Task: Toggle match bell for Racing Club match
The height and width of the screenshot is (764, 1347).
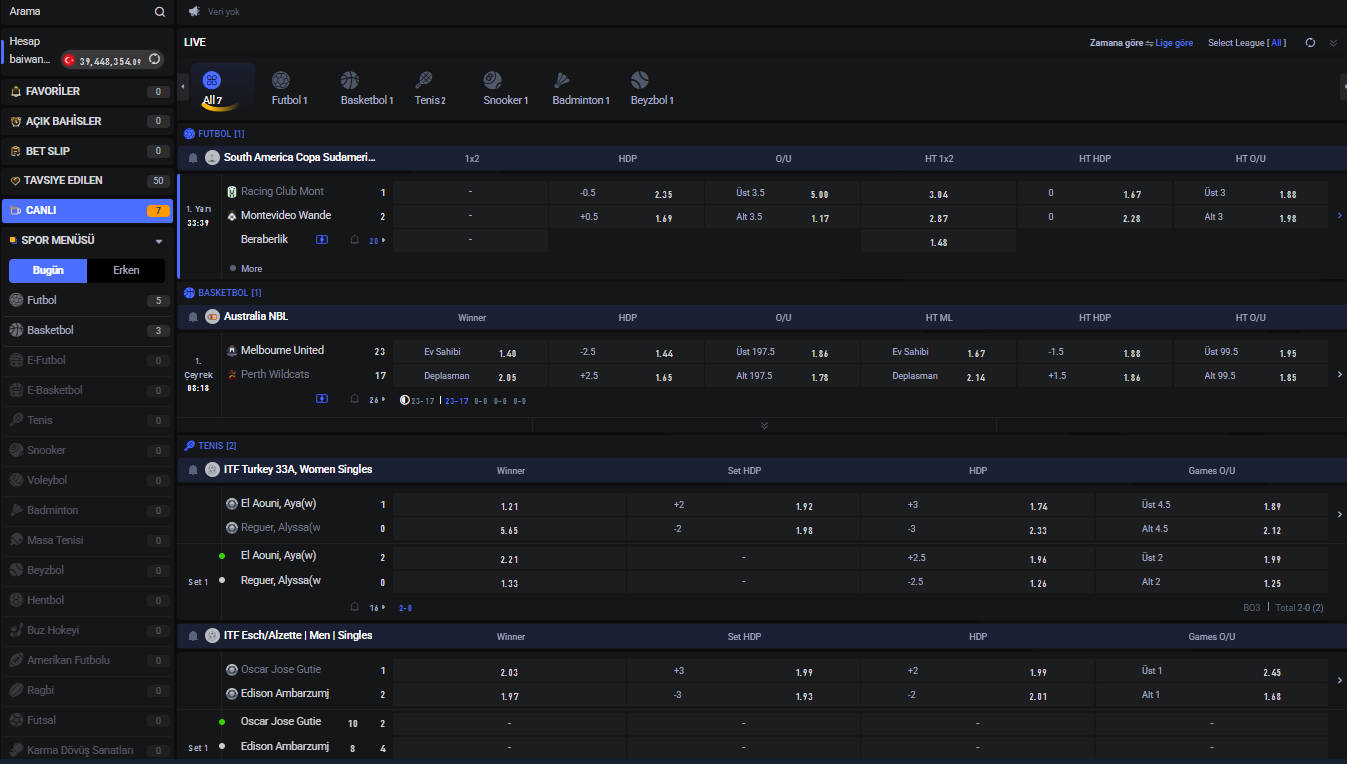Action: pos(354,240)
